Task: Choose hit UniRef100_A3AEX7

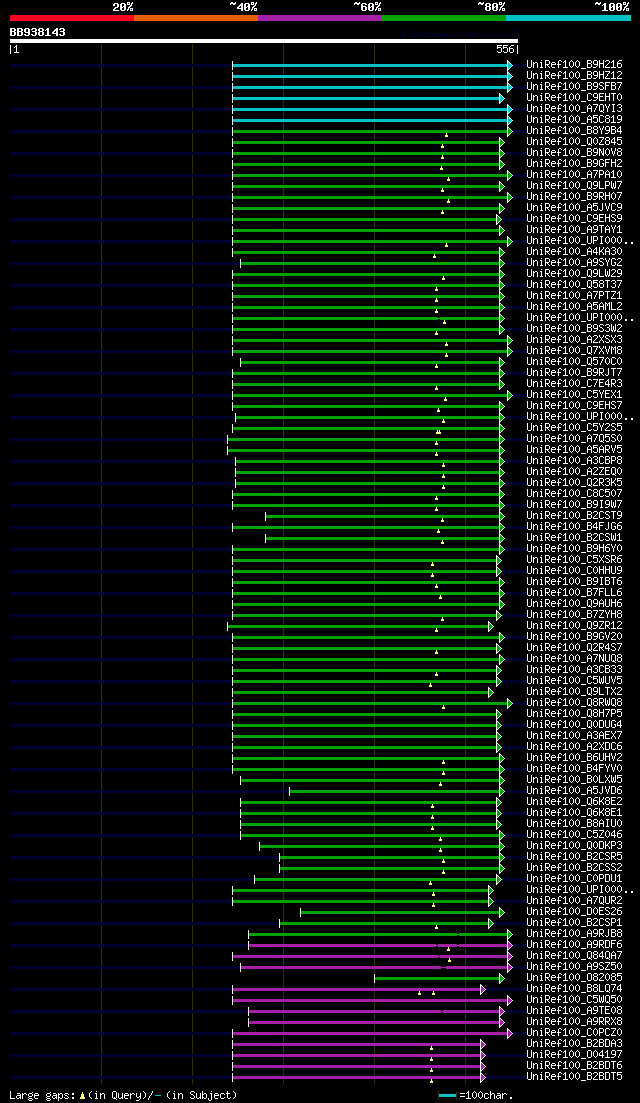Action: point(574,736)
